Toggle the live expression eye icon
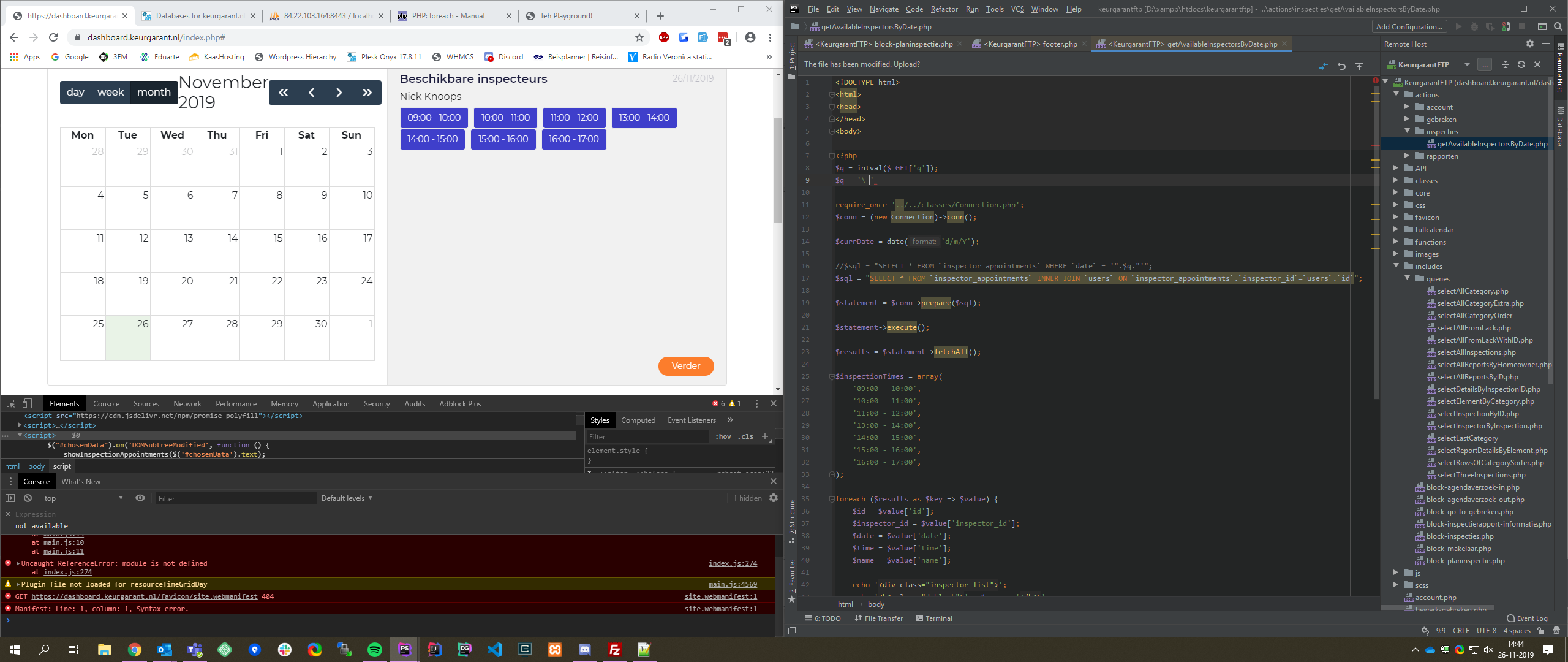The image size is (1568, 662). (x=140, y=498)
